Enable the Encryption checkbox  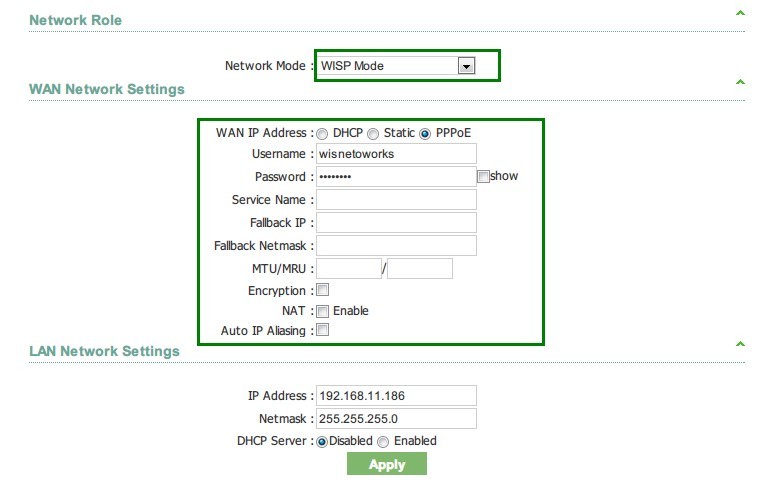tap(323, 290)
